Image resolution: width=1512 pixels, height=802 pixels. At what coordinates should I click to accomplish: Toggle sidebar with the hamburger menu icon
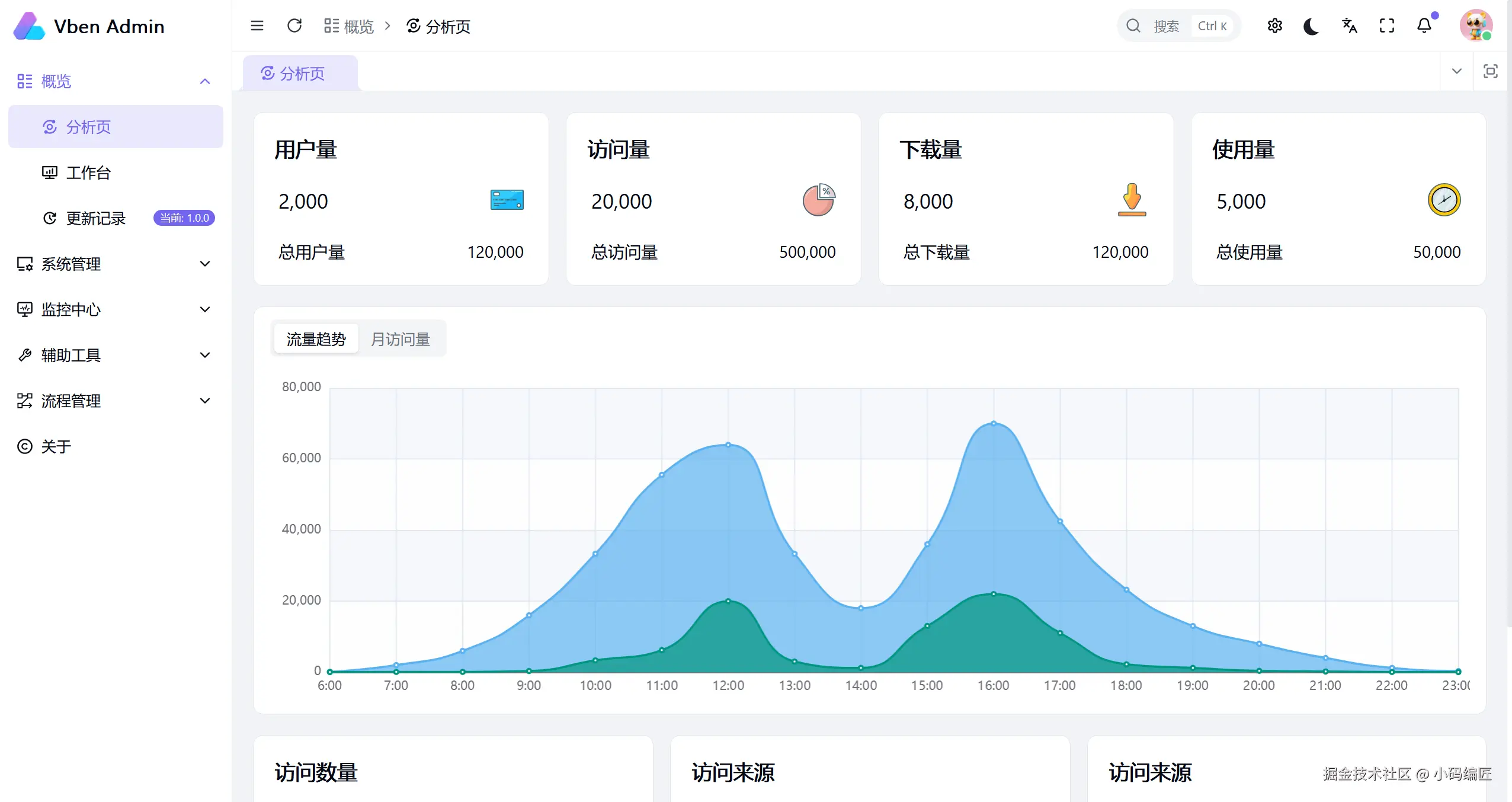click(257, 26)
